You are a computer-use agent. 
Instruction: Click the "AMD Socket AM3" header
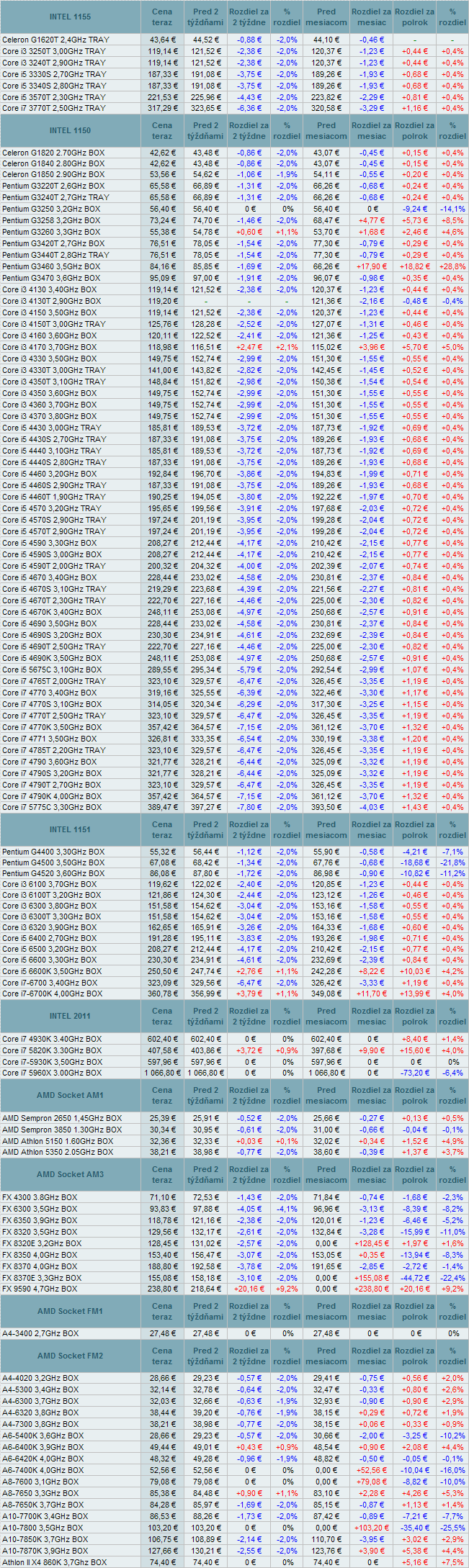point(70,1174)
